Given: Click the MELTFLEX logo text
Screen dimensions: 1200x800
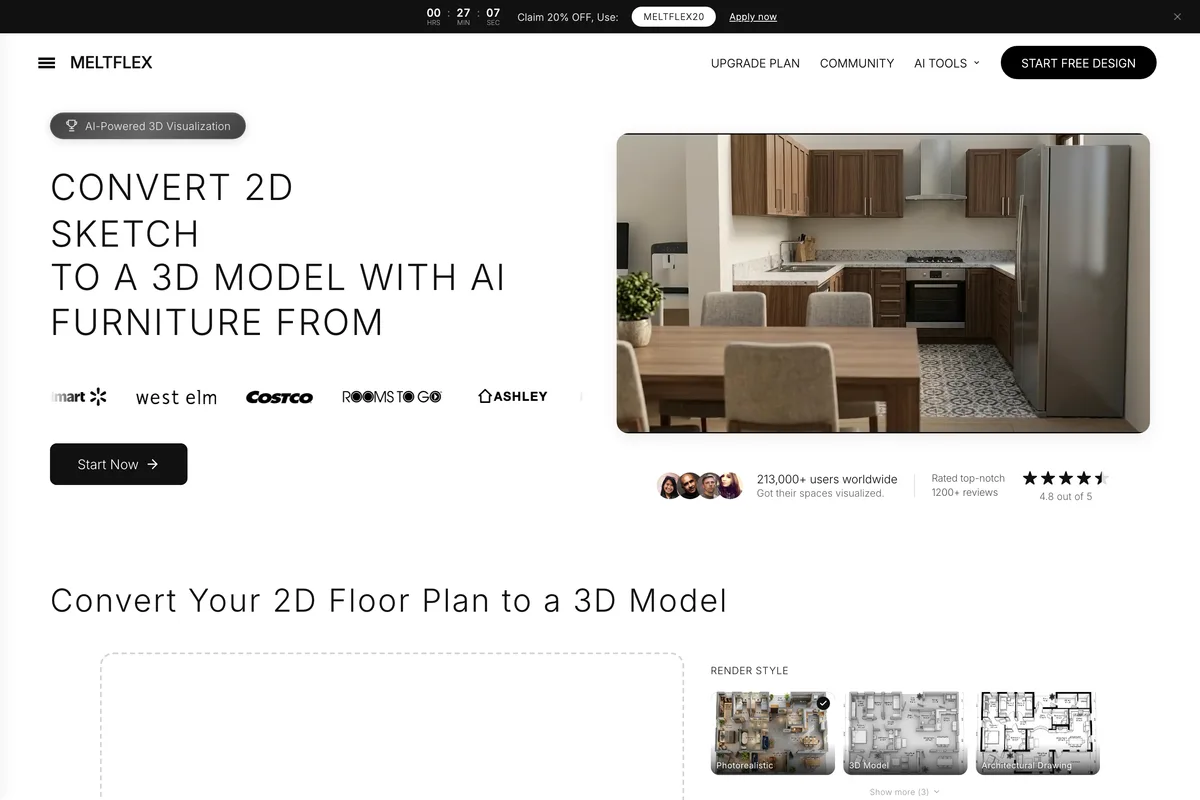Looking at the screenshot, I should click(111, 62).
